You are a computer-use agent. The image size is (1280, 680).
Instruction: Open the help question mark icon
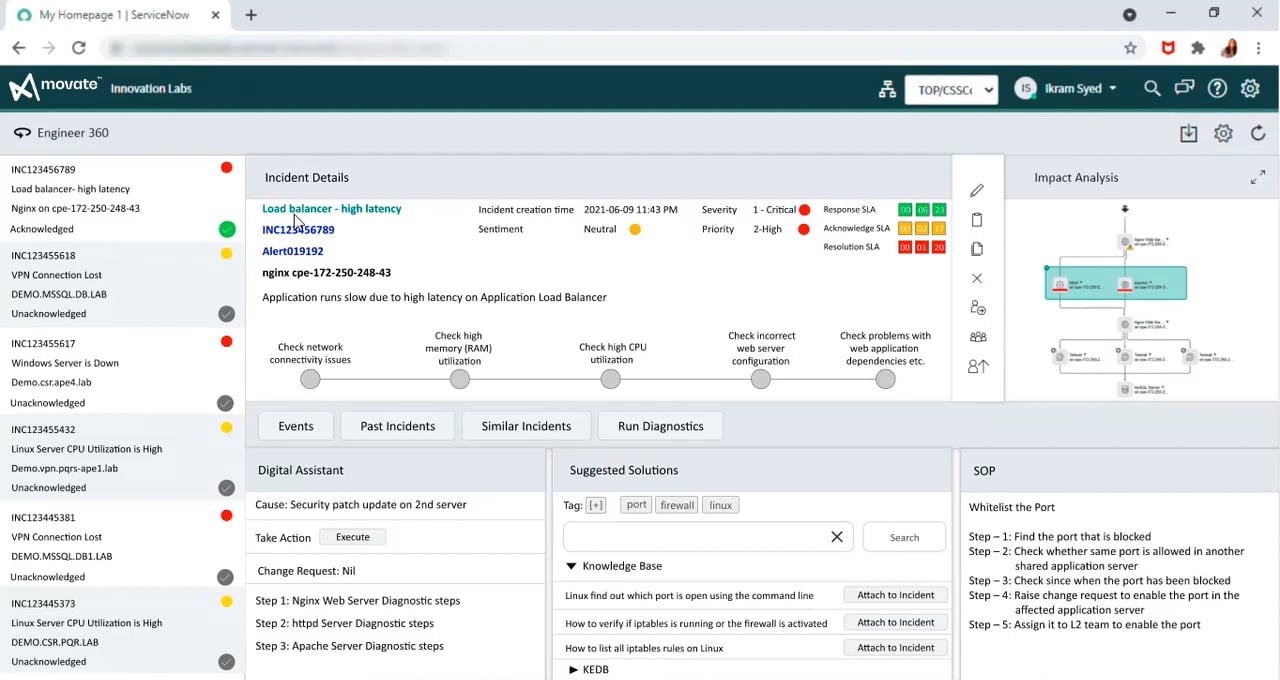point(1217,88)
